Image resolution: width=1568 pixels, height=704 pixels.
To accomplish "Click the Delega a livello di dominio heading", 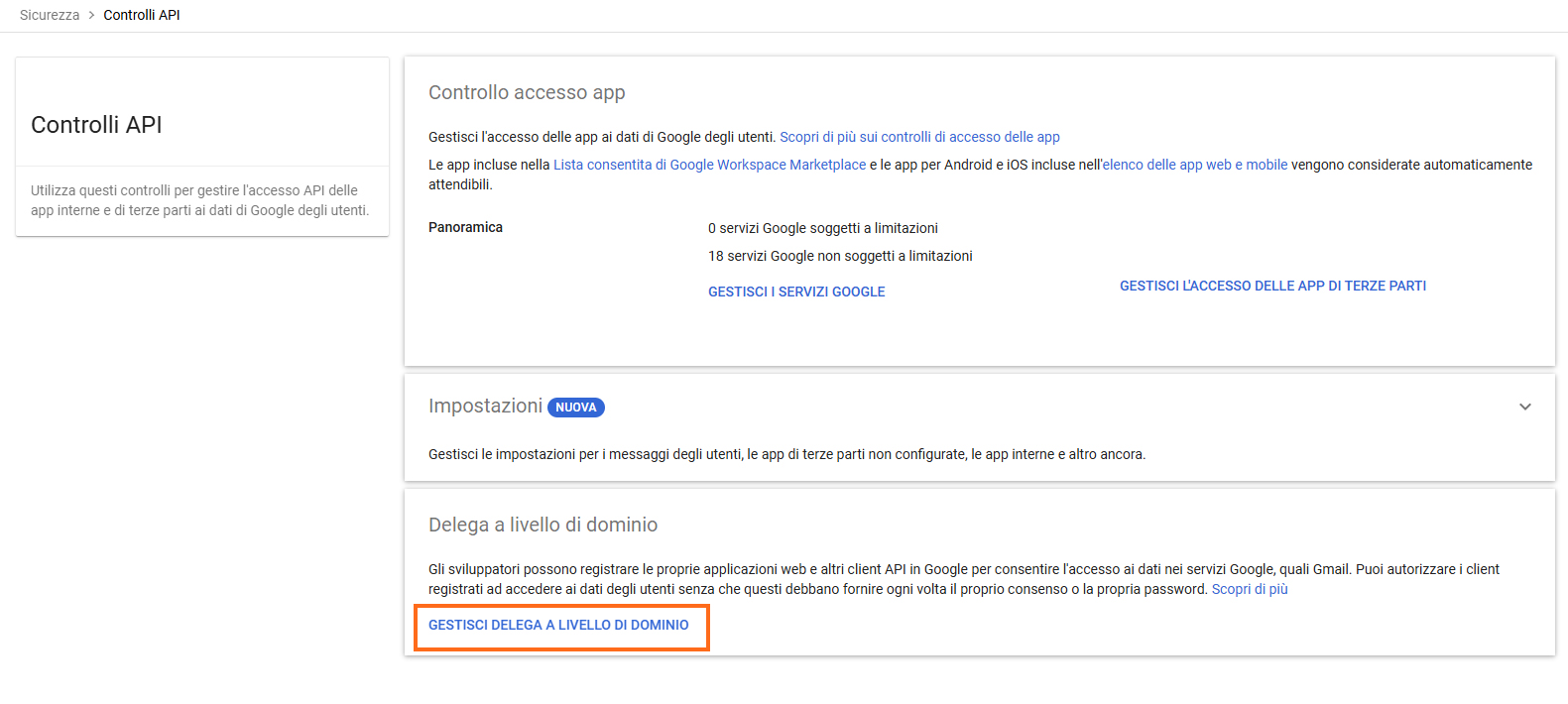I will pos(543,525).
